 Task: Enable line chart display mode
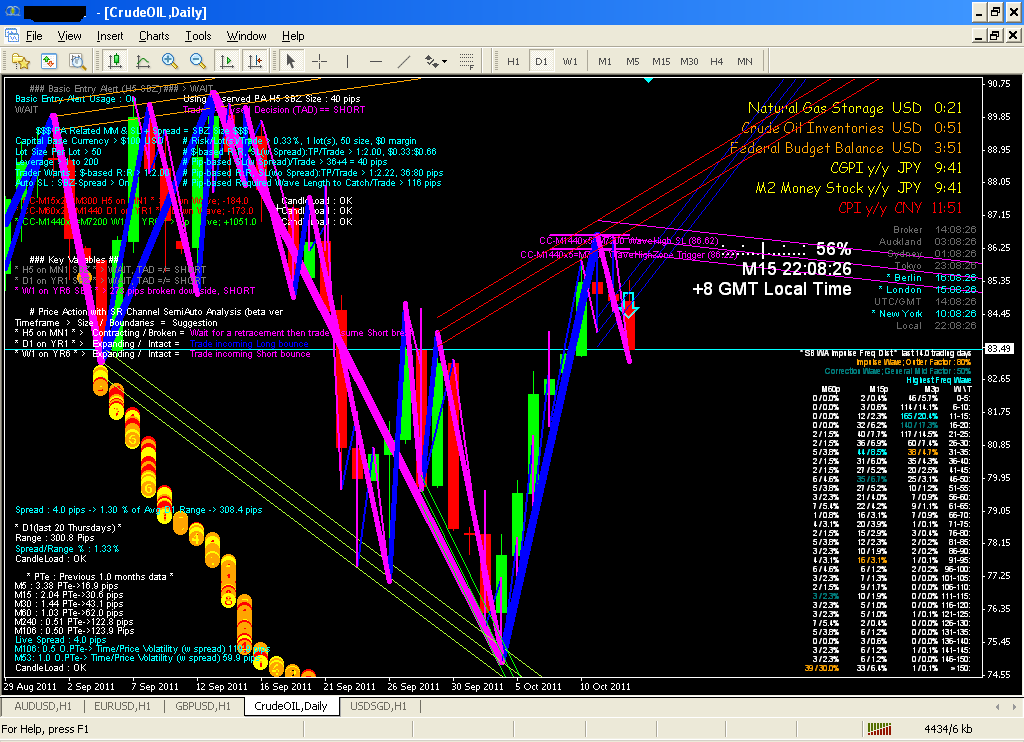click(x=145, y=61)
